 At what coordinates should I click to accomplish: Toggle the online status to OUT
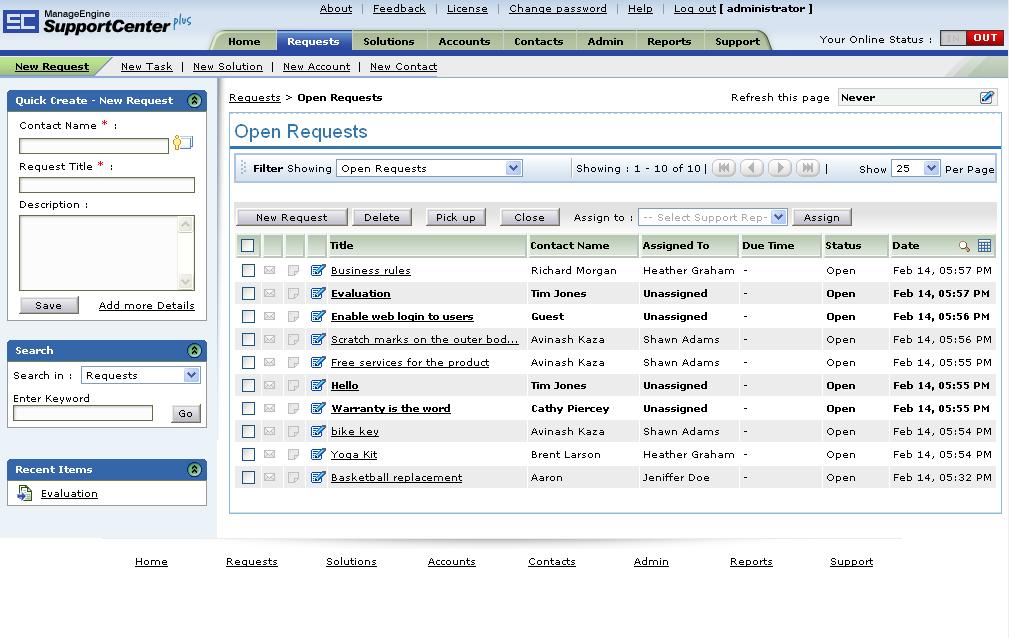coord(985,38)
